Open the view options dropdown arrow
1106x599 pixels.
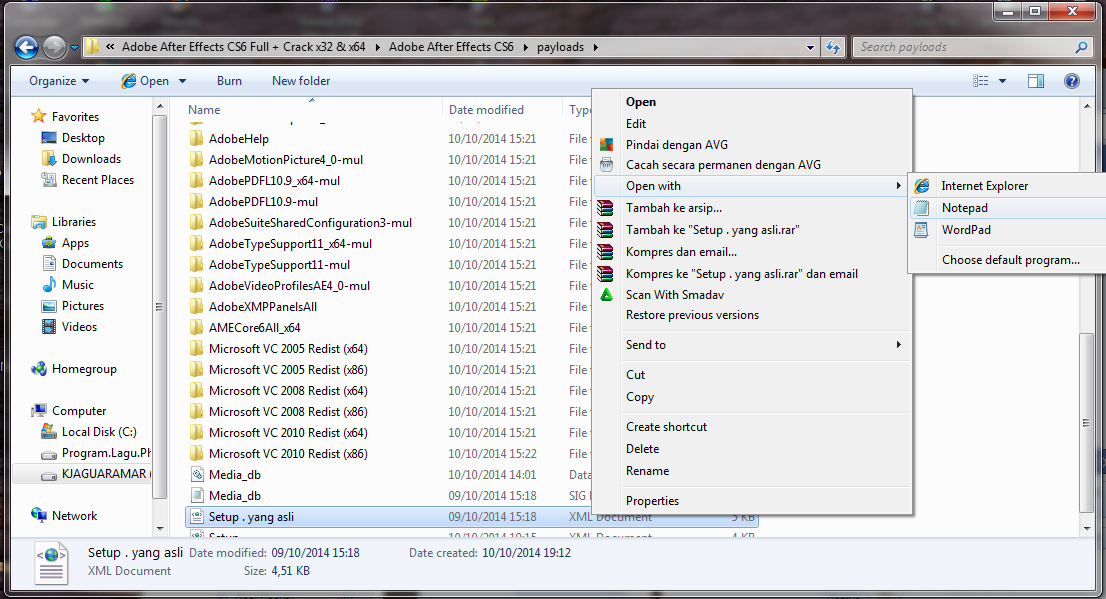coord(1002,81)
